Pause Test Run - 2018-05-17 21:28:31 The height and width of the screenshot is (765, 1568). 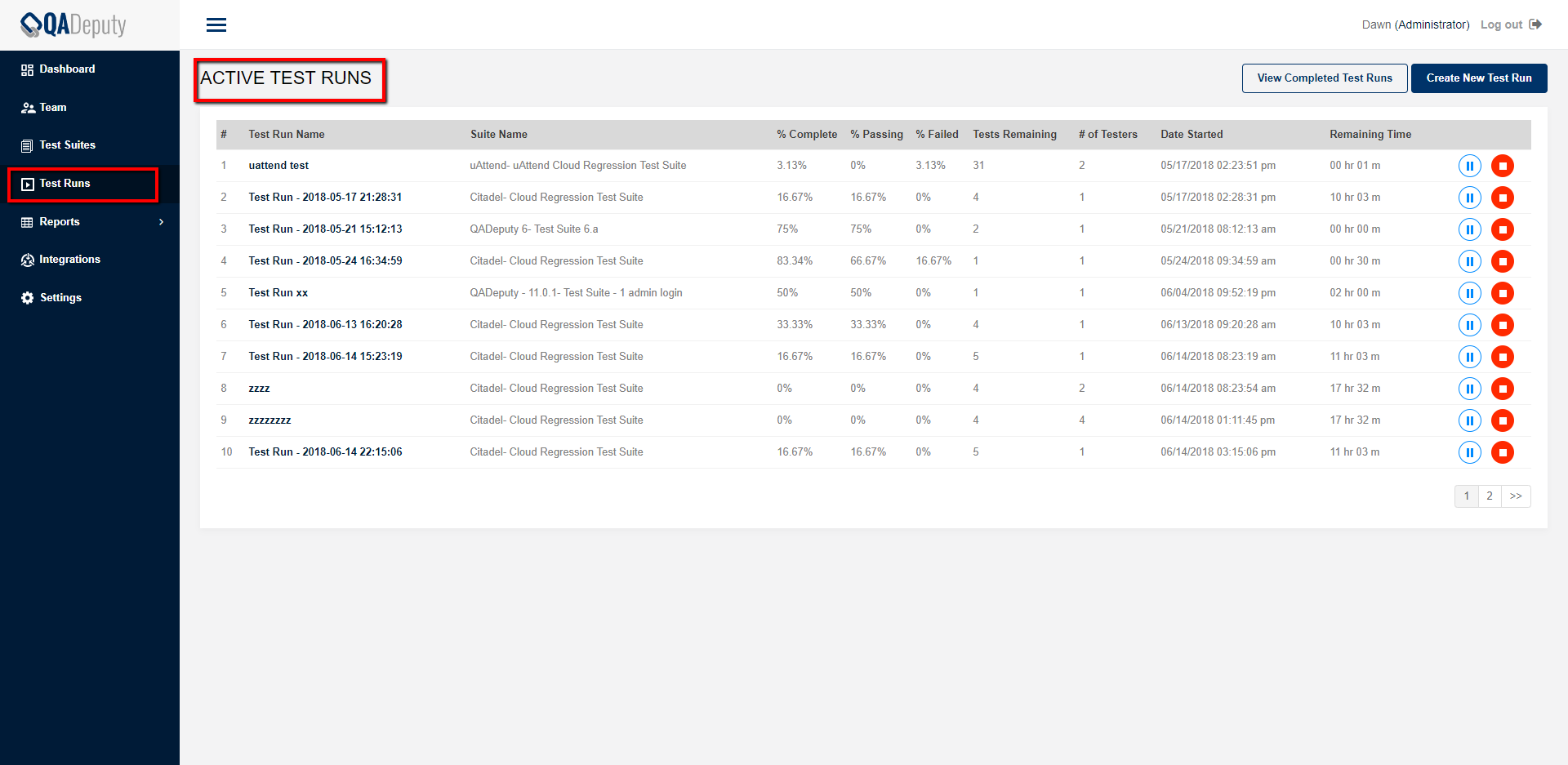(x=1469, y=198)
